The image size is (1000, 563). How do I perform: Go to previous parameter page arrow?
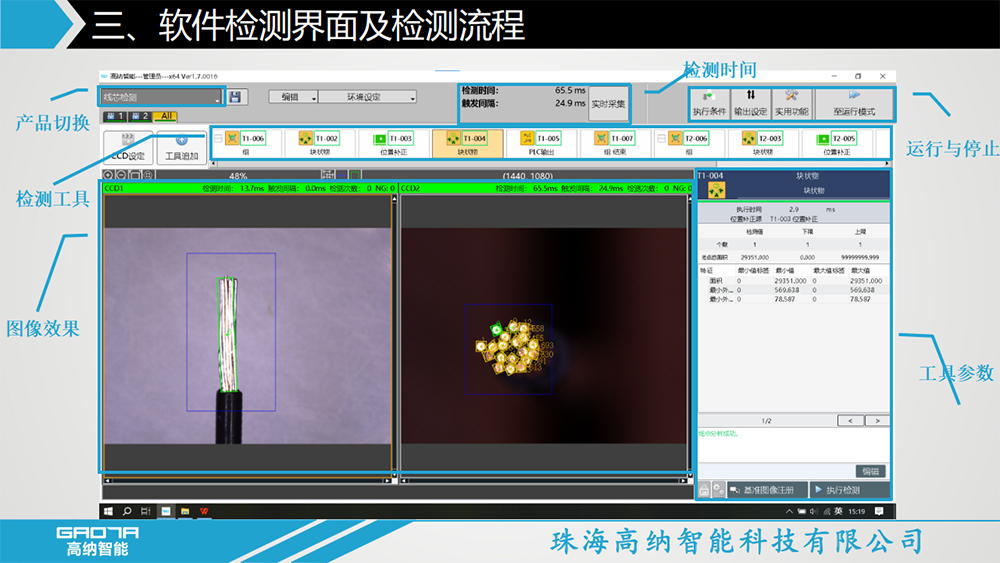click(850, 421)
